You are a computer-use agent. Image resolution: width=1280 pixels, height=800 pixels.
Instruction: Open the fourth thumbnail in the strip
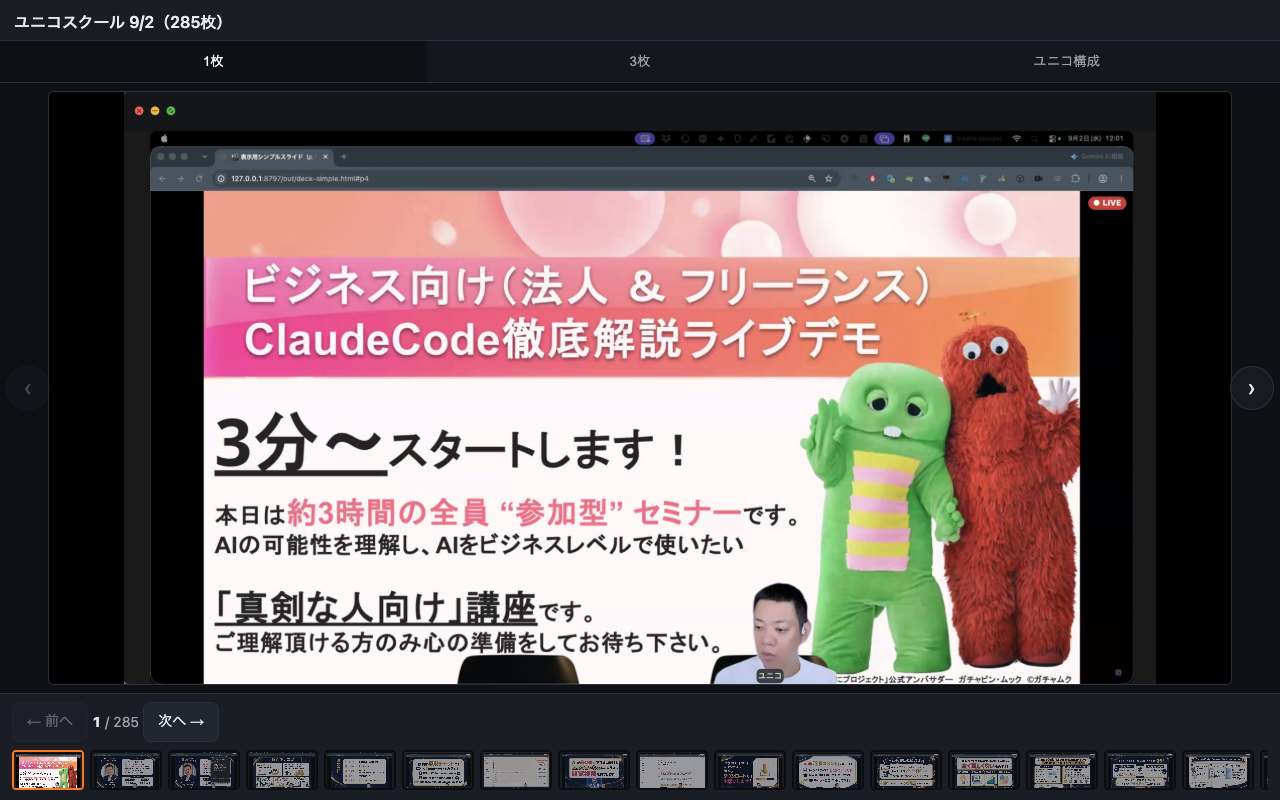[282, 770]
